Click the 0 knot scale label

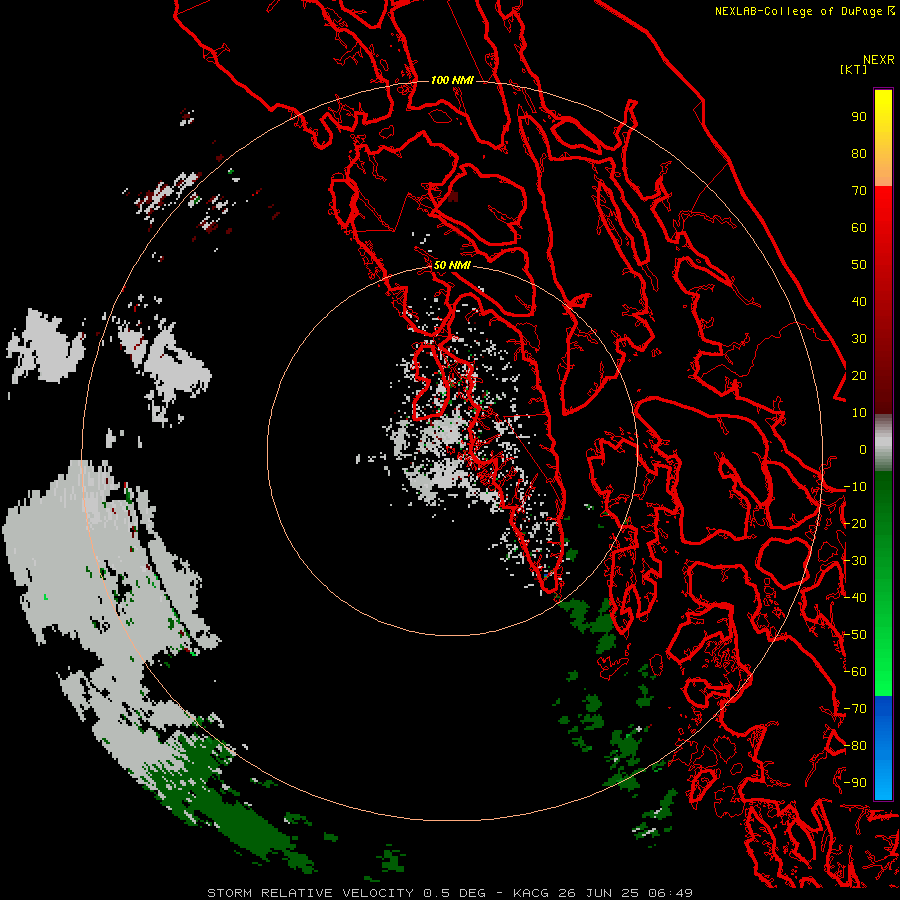[863, 449]
